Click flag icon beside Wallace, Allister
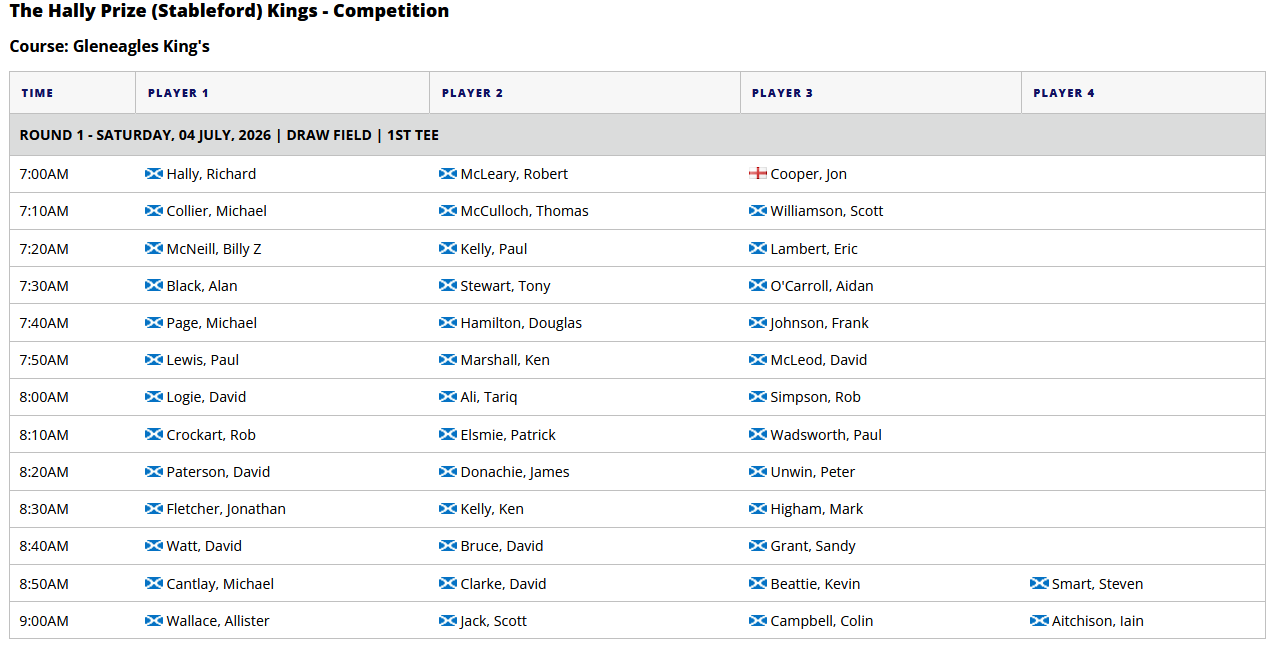The image size is (1276, 647). (154, 621)
